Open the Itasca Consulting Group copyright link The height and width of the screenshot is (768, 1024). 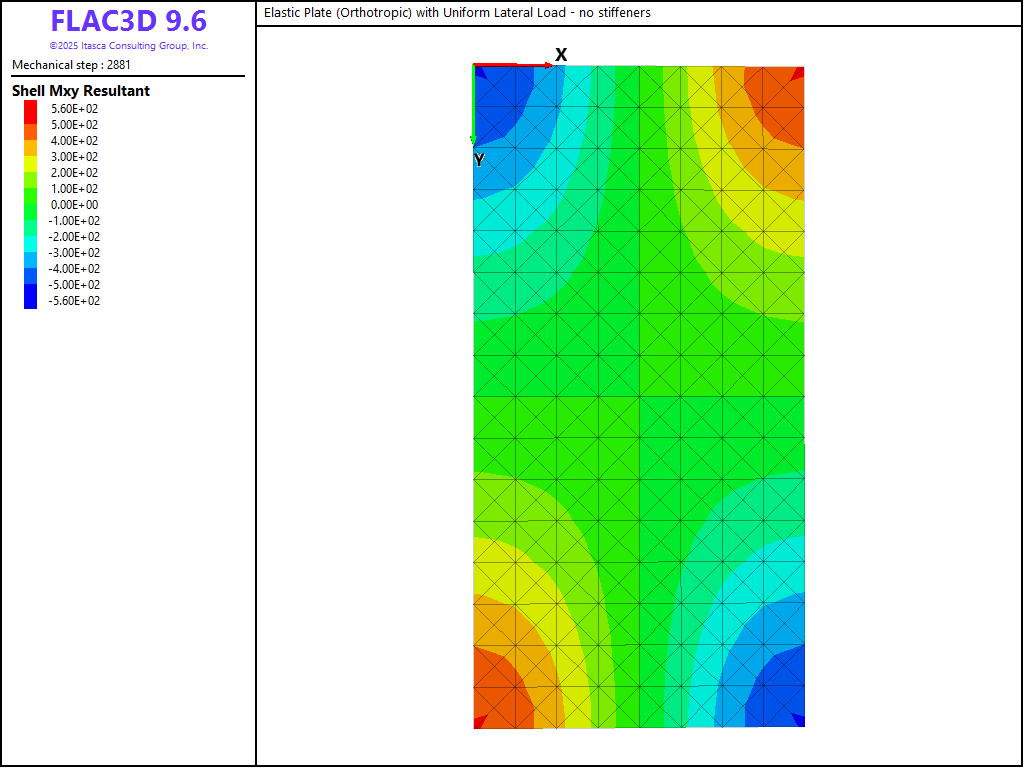(128, 46)
